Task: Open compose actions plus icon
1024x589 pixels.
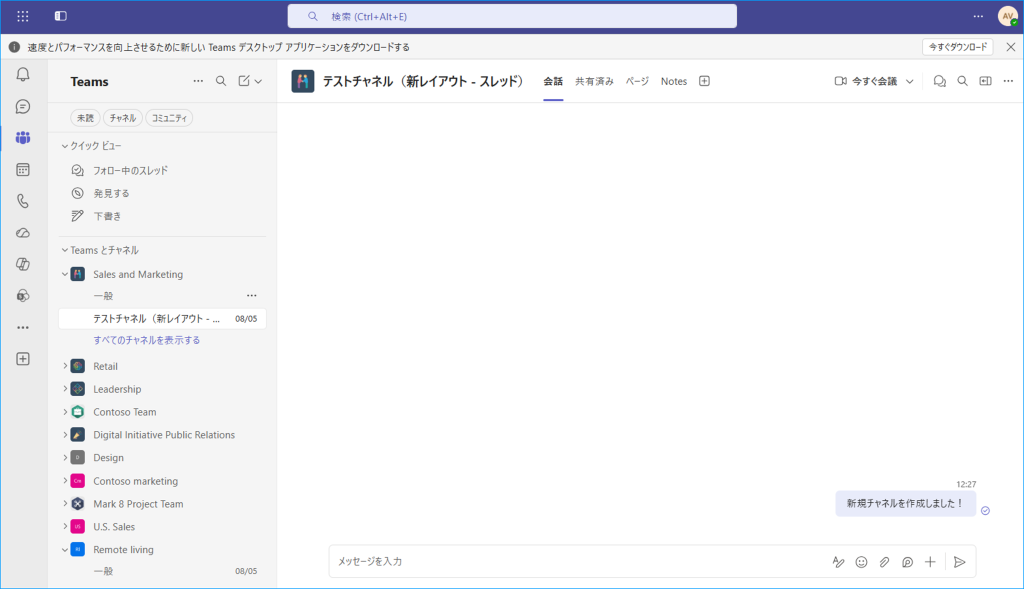Action: click(x=930, y=562)
